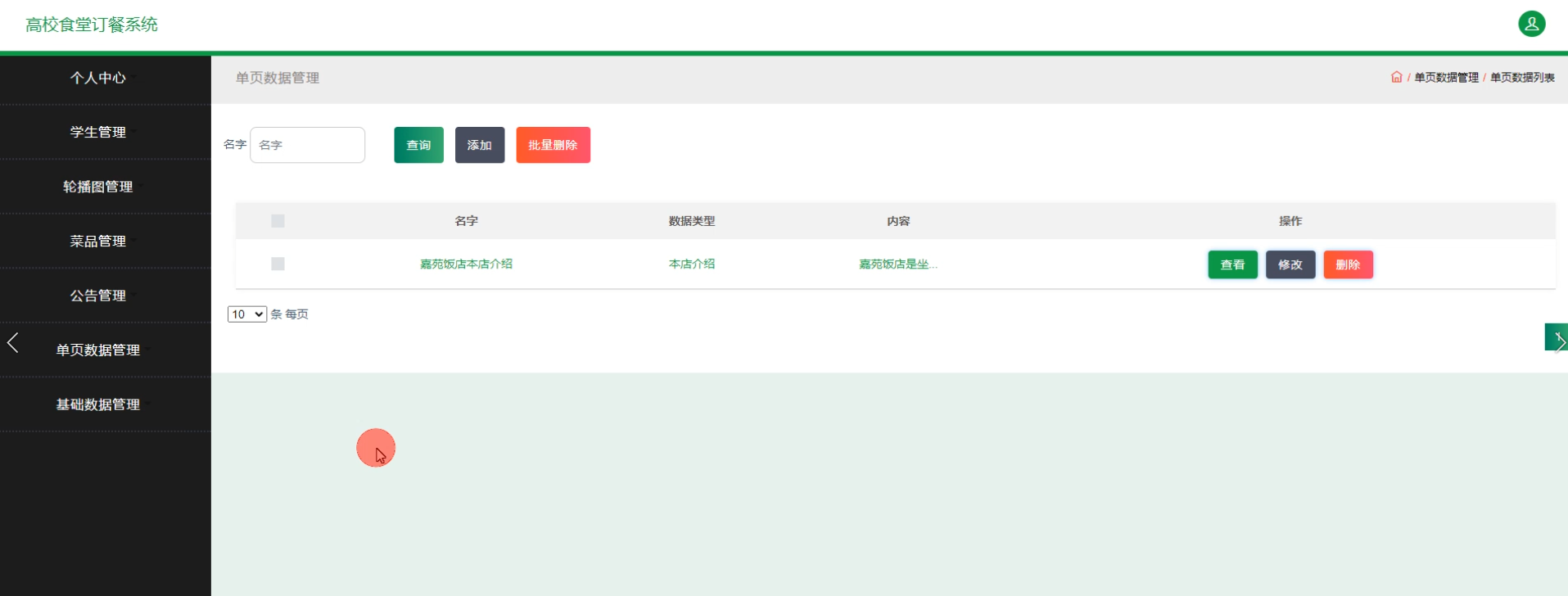Open the rows-per-page dropdown
Viewport: 1568px width, 596px height.
point(246,314)
